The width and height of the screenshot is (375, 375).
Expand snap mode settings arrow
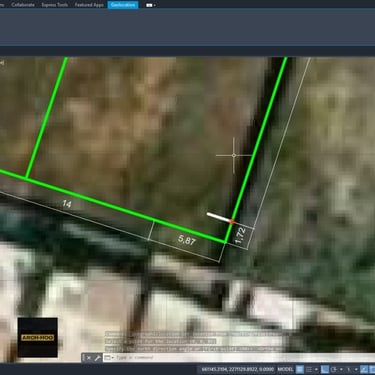[x=316, y=369]
